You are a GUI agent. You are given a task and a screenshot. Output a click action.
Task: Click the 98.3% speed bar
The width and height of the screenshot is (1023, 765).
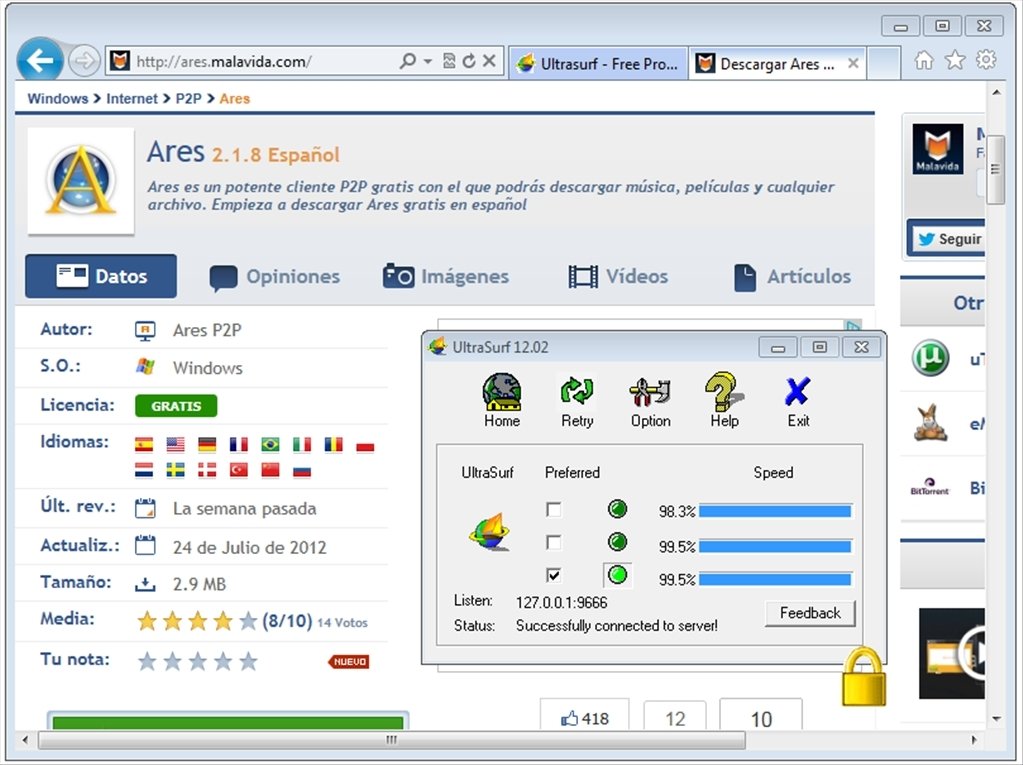[775, 511]
